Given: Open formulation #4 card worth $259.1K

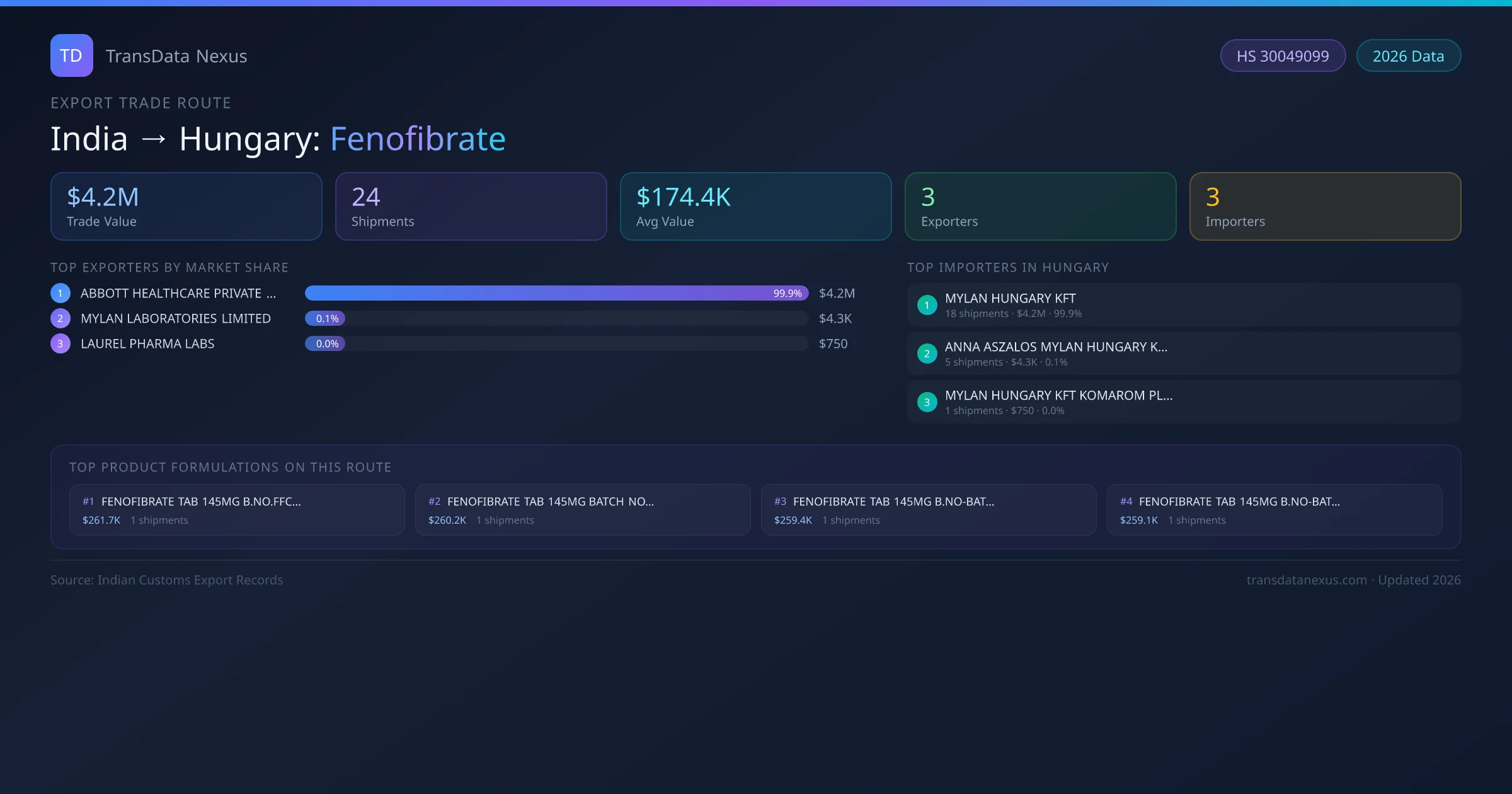Looking at the screenshot, I should [1274, 510].
